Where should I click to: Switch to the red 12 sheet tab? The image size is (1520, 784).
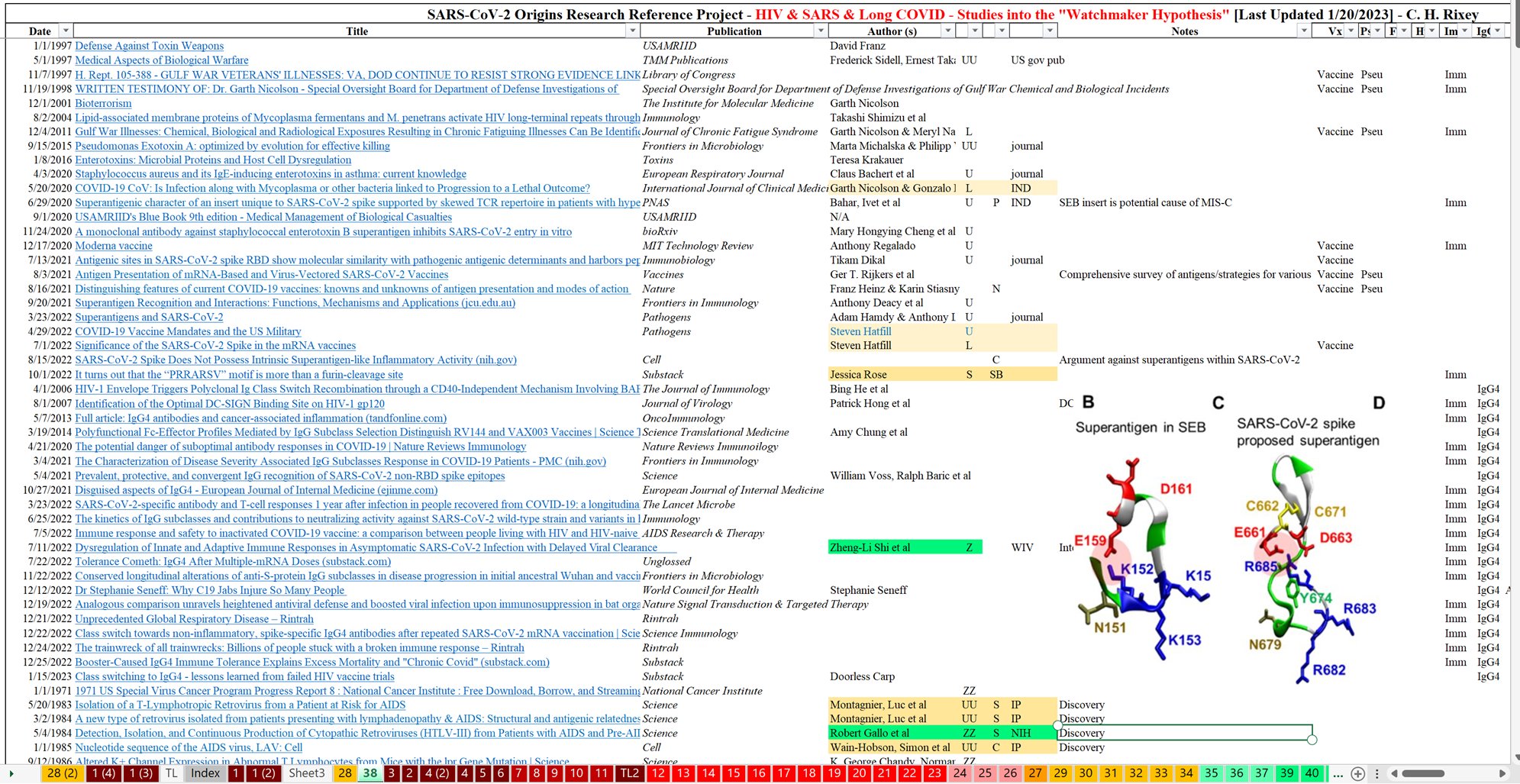coord(658,773)
